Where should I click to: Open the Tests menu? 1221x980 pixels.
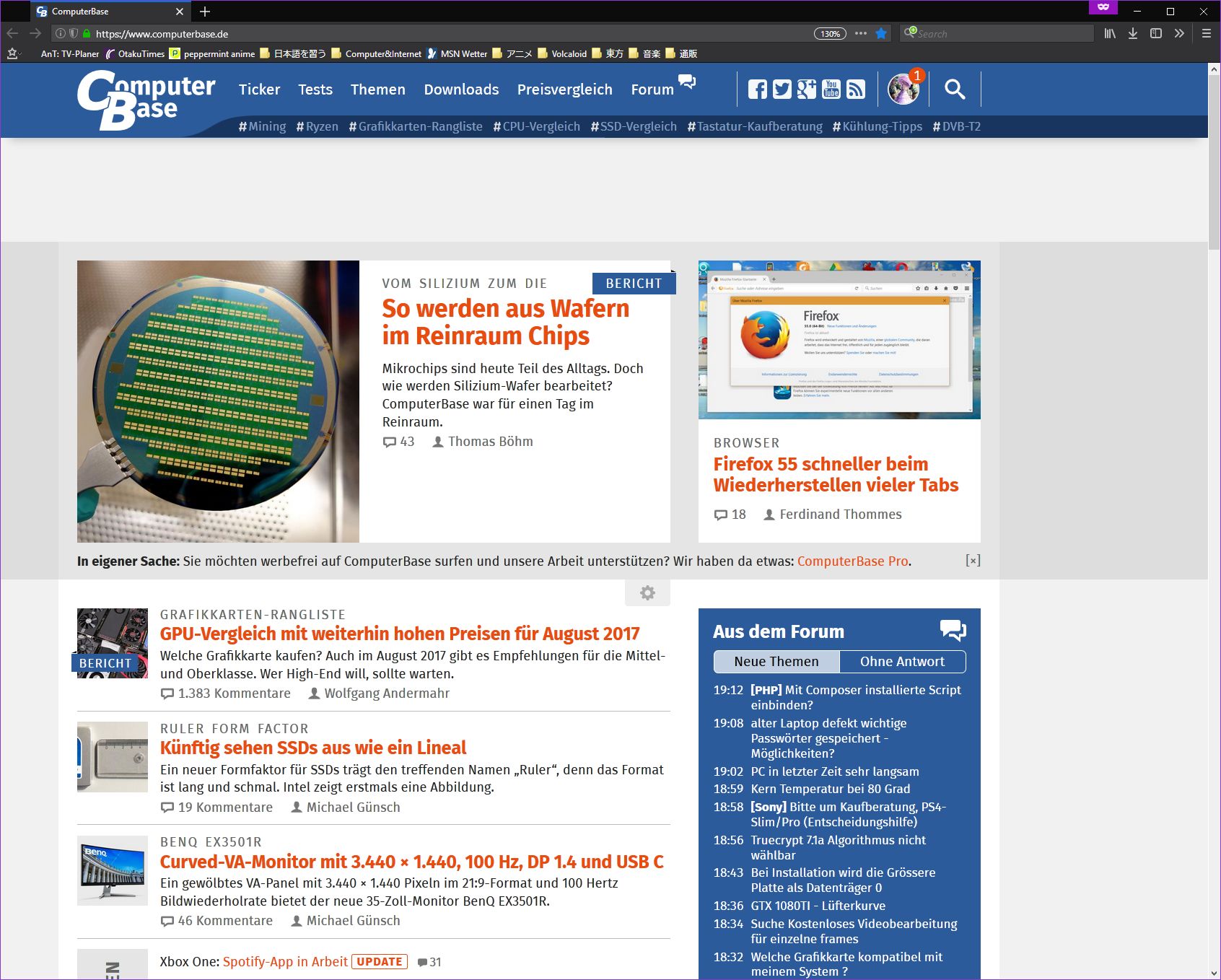pos(315,89)
